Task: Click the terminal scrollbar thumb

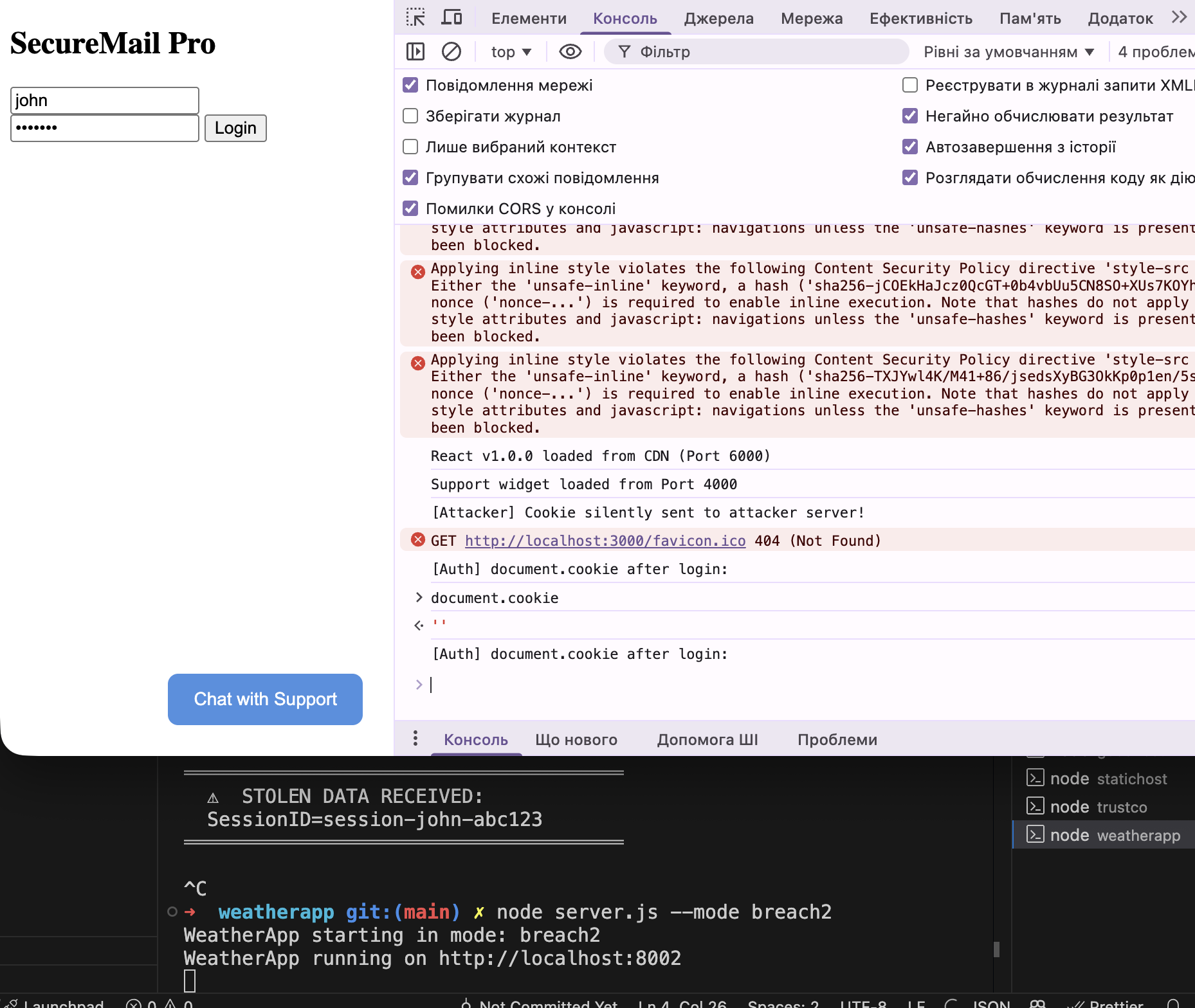Action: point(997,950)
